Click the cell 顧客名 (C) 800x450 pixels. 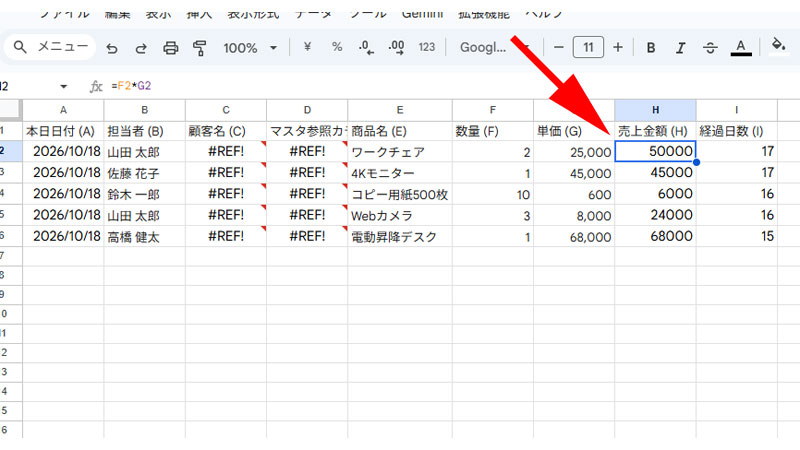pyautogui.click(x=226, y=131)
